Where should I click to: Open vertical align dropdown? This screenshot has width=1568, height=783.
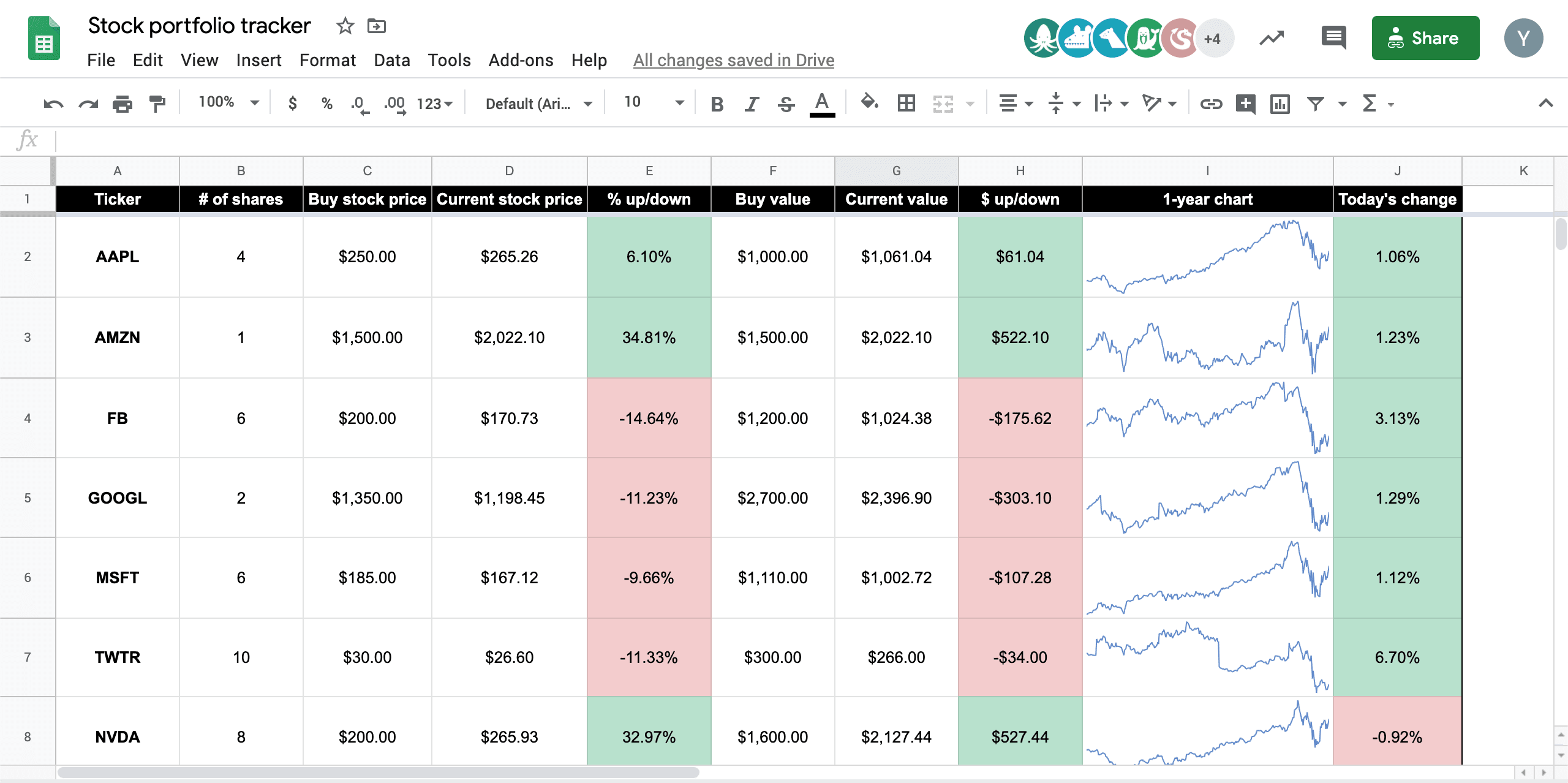1064,104
